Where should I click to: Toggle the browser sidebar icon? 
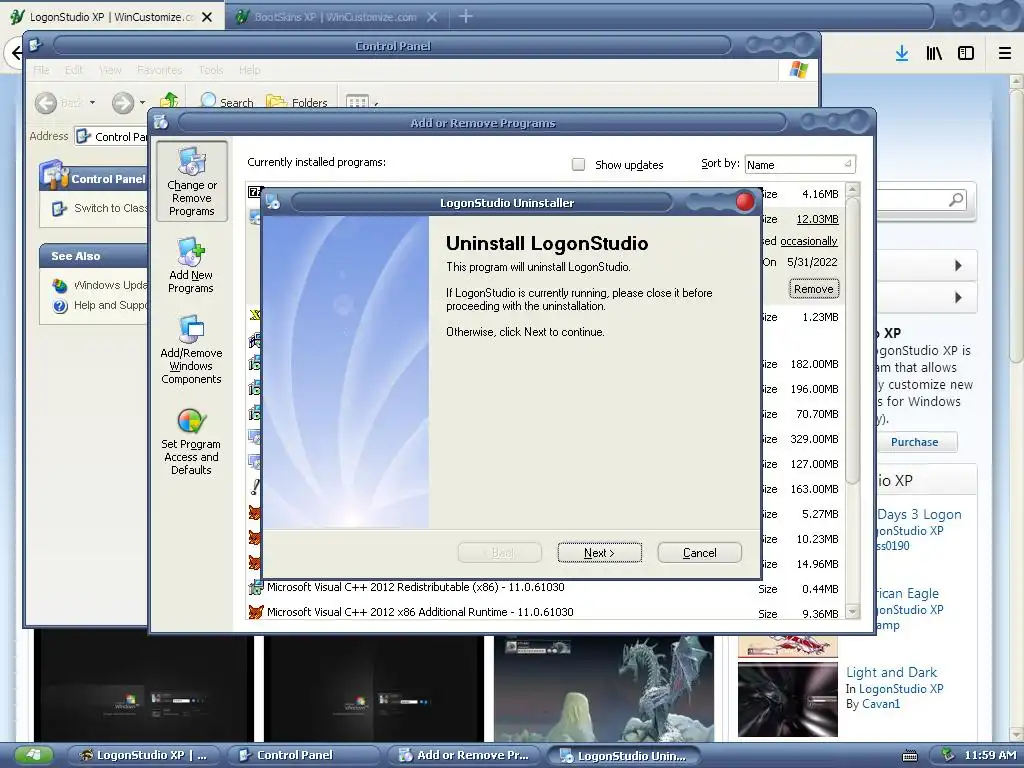coord(966,53)
